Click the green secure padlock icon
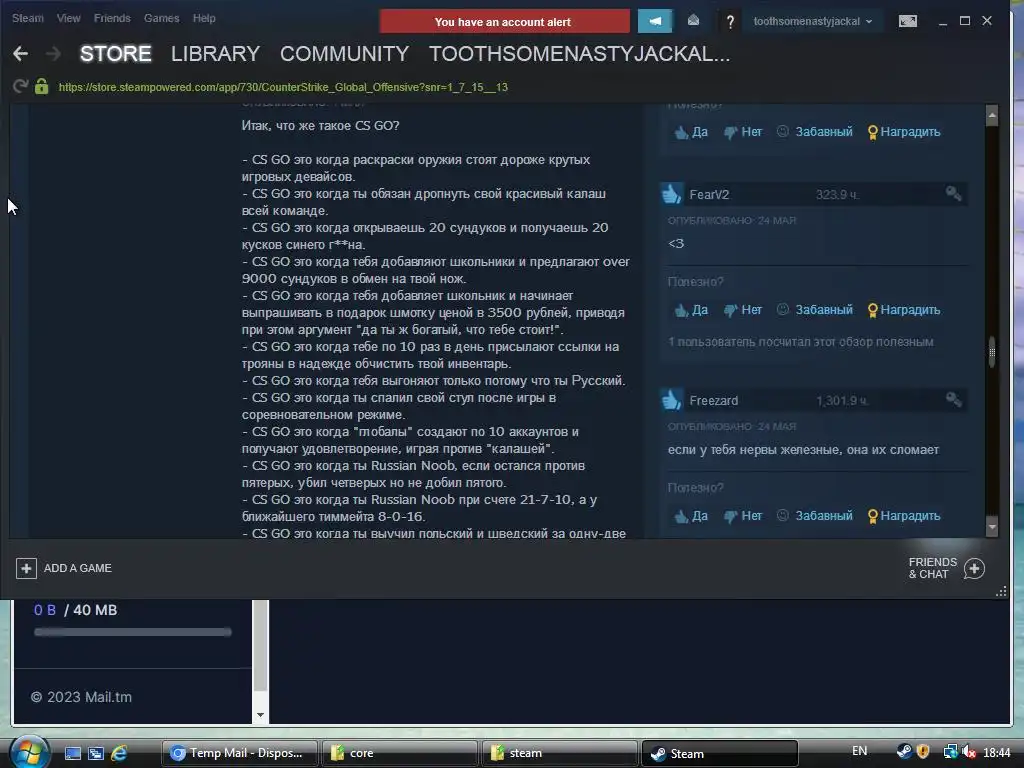The width and height of the screenshot is (1024, 768). [42, 86]
